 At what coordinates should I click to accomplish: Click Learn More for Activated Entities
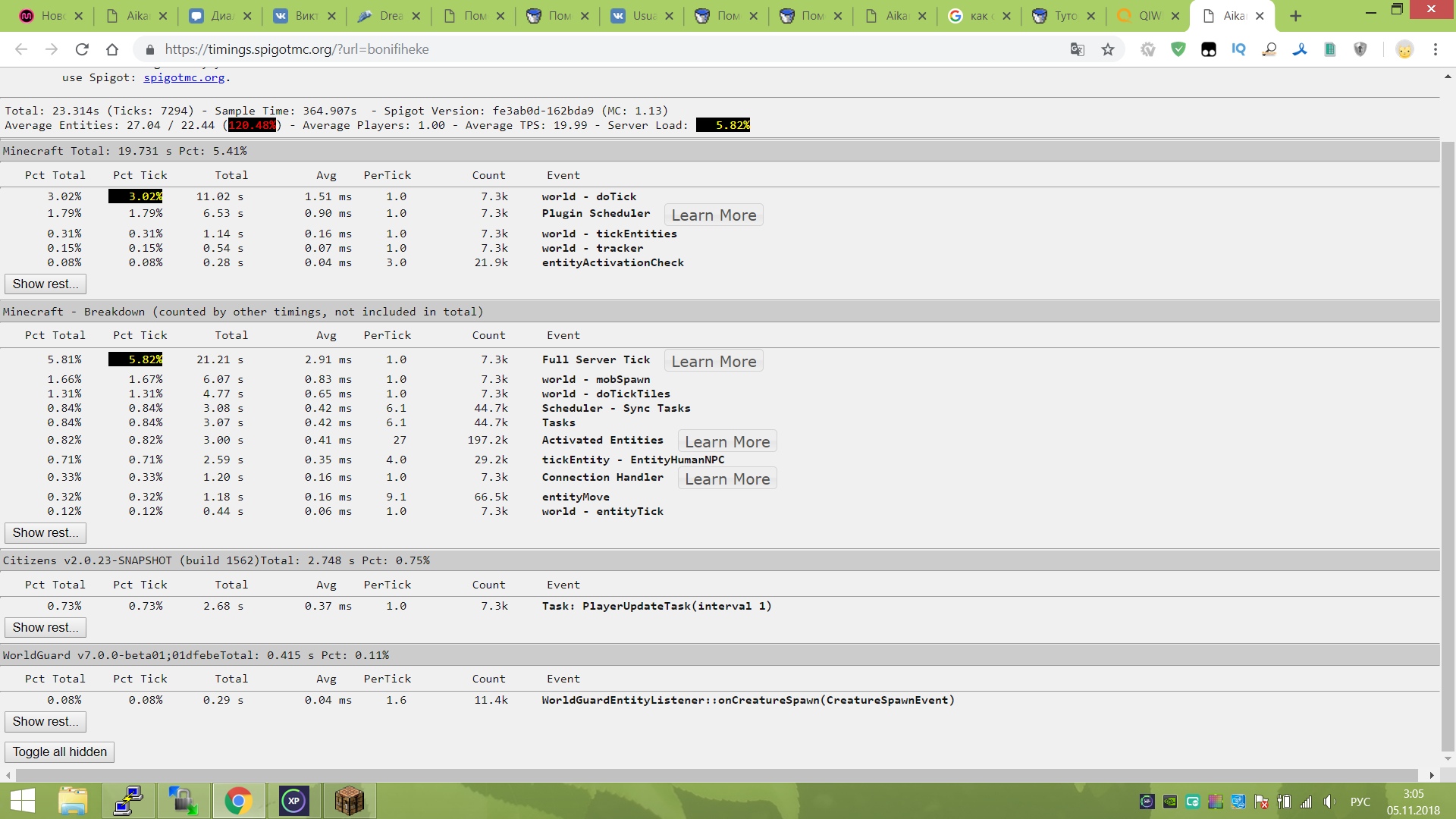click(727, 442)
